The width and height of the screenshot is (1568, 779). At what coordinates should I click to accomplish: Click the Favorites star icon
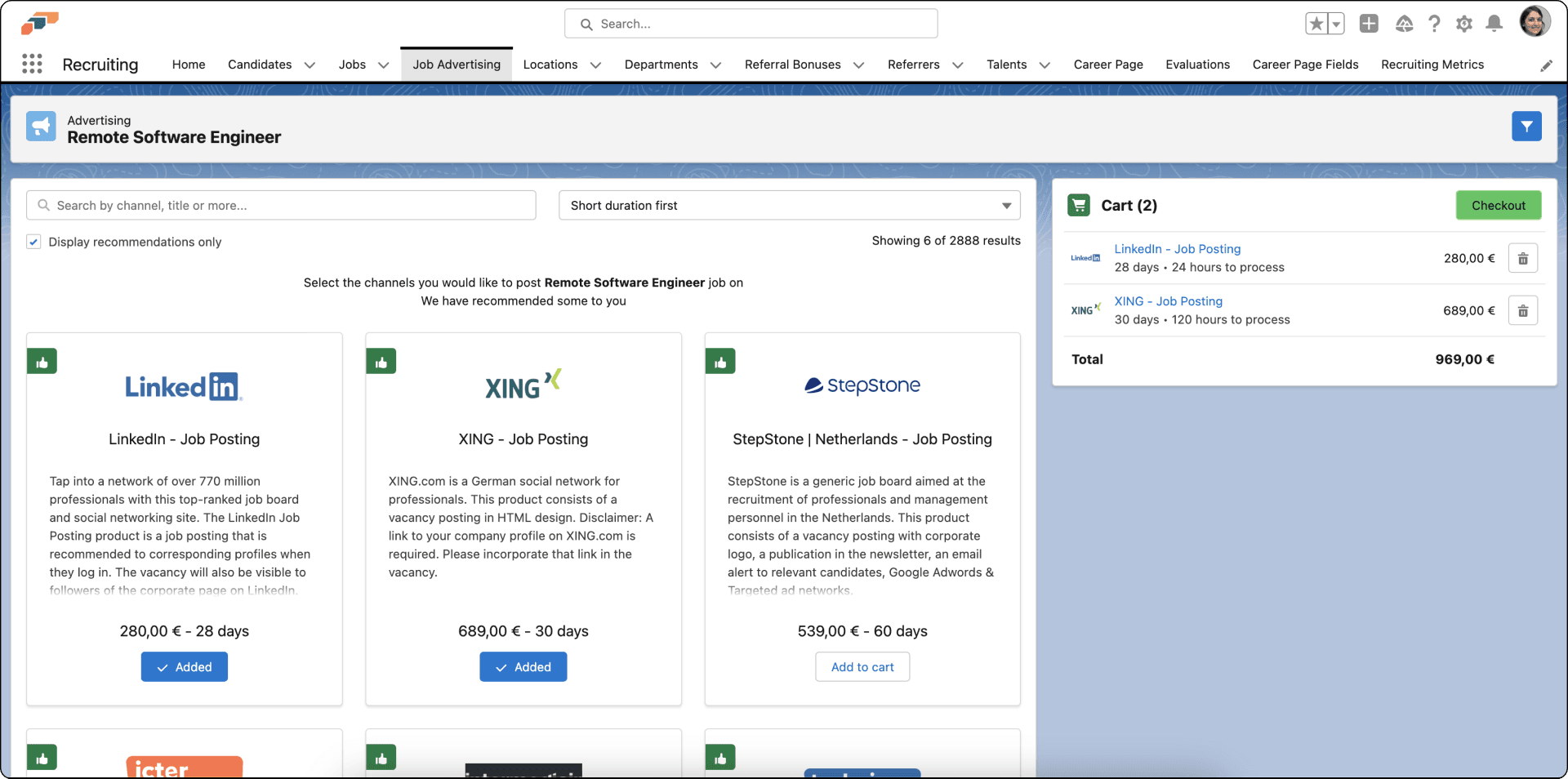tap(1316, 24)
